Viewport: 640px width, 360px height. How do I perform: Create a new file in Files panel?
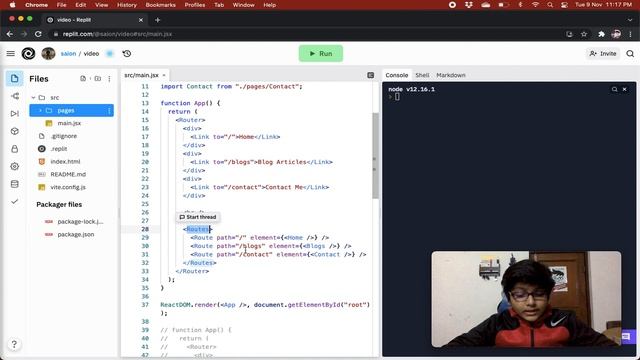(x=83, y=78)
